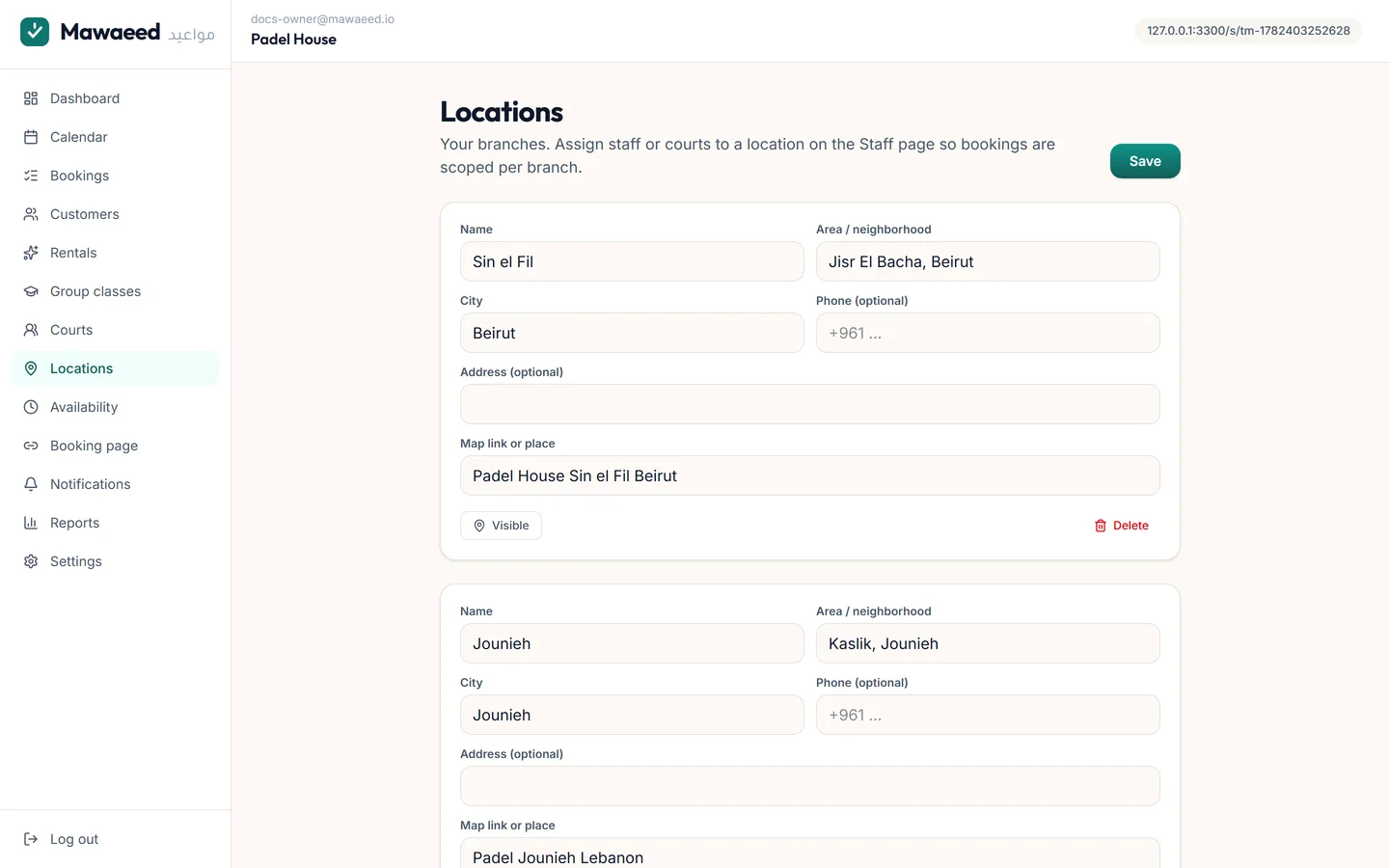Select Group classes menu item

pyautogui.click(x=116, y=291)
